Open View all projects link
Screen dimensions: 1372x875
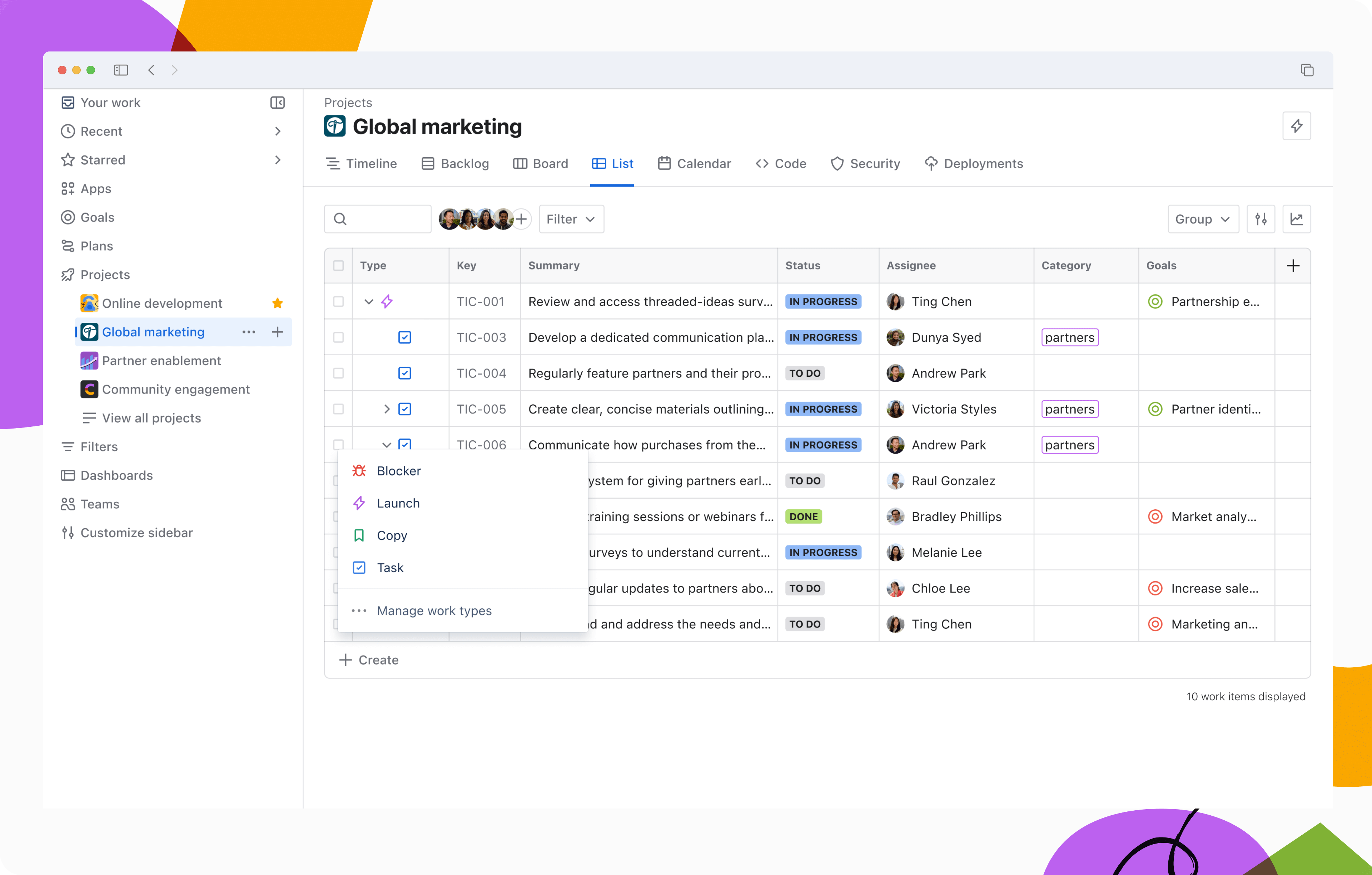click(151, 418)
